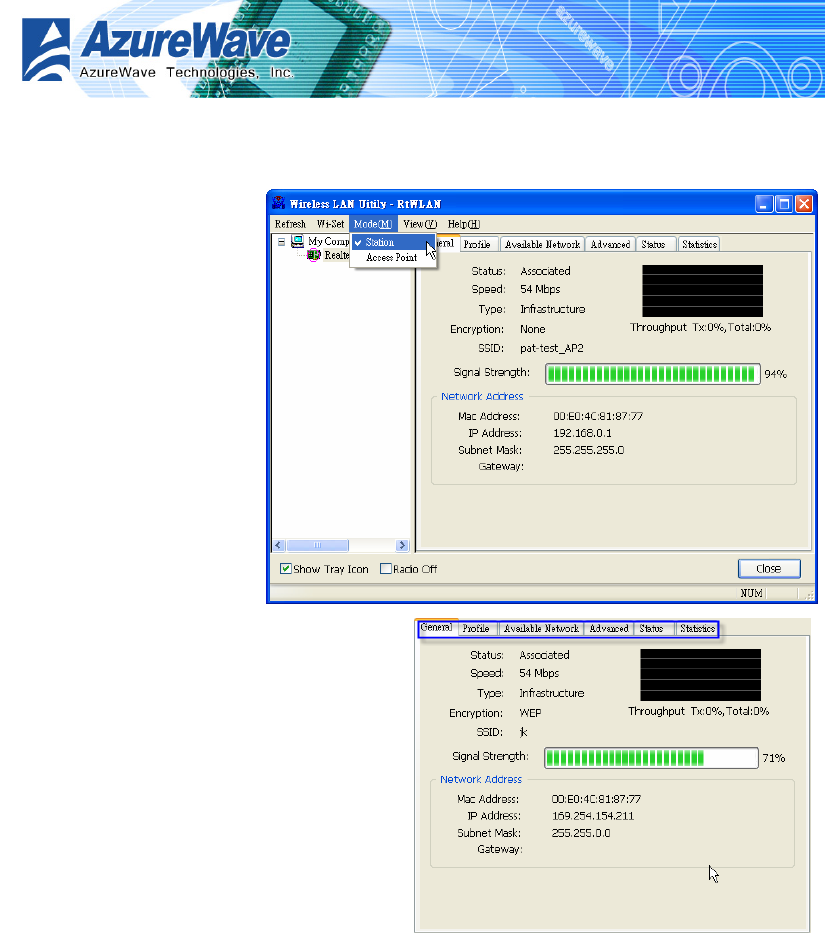Select Advanced tab in lower screenshot
Image resolution: width=825 pixels, height=933 pixels.
tap(609, 628)
